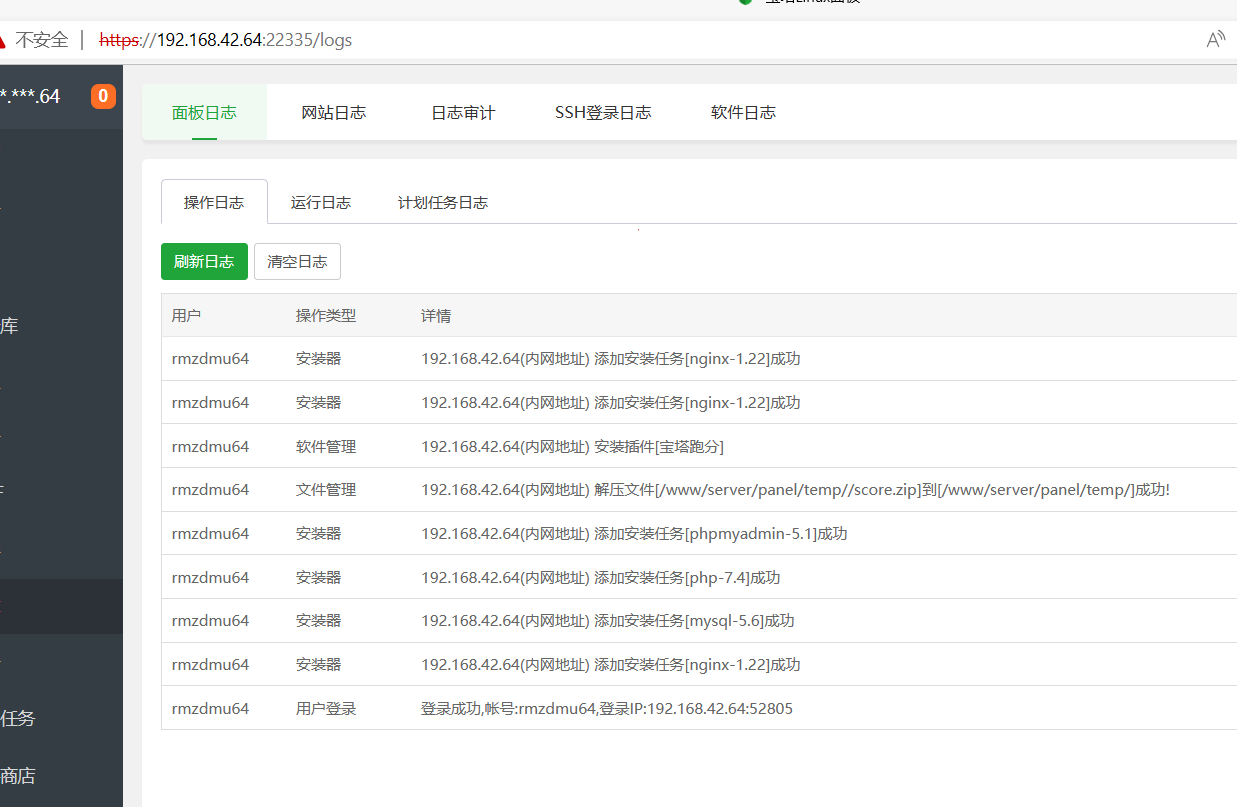The width and height of the screenshot is (1237, 807).
Task: Click the detail for mysql-5.6 install task
Action: click(x=607, y=620)
